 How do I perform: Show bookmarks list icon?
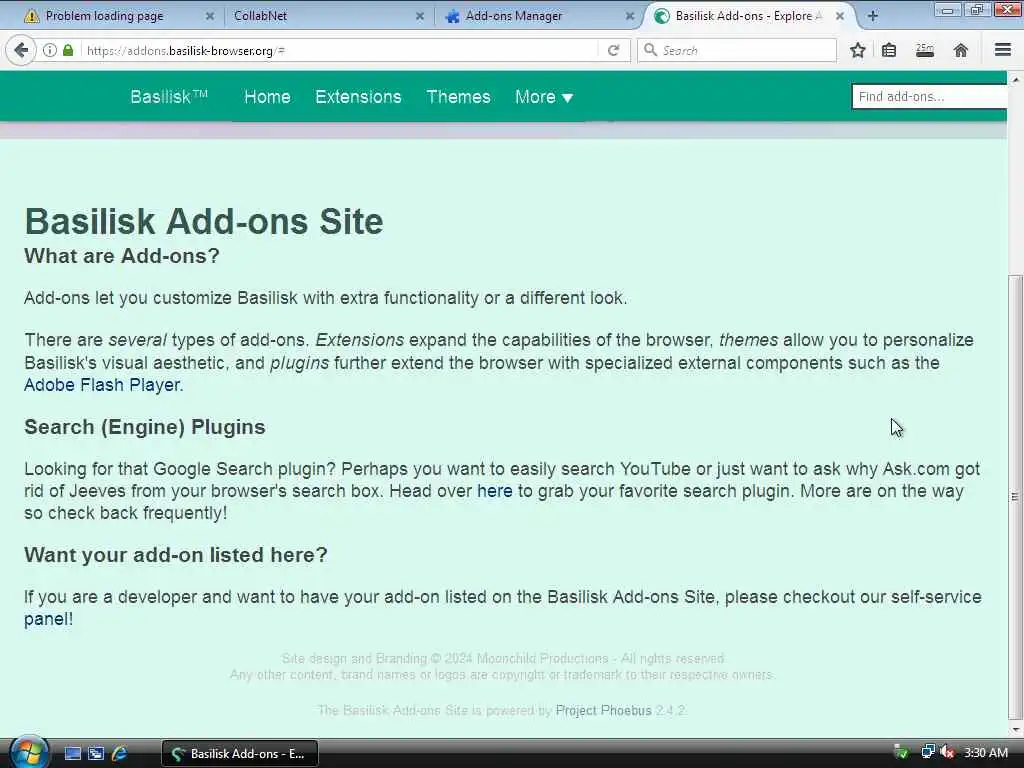[889, 50]
